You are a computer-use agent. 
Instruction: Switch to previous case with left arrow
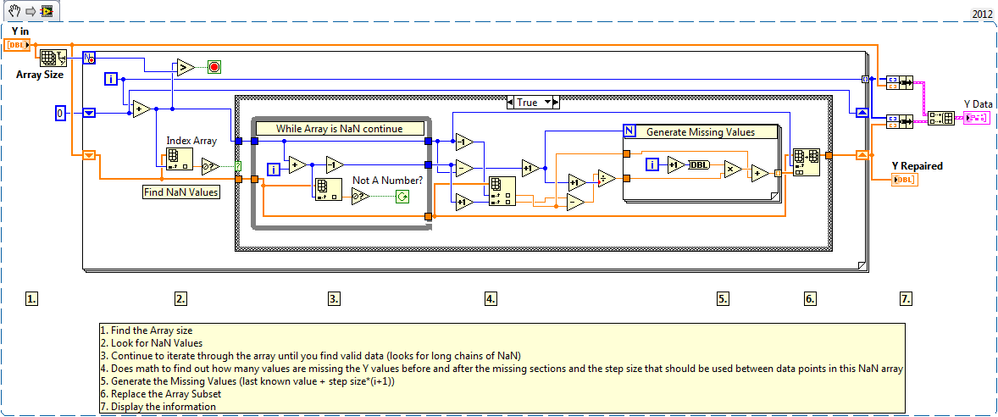pyautogui.click(x=511, y=102)
